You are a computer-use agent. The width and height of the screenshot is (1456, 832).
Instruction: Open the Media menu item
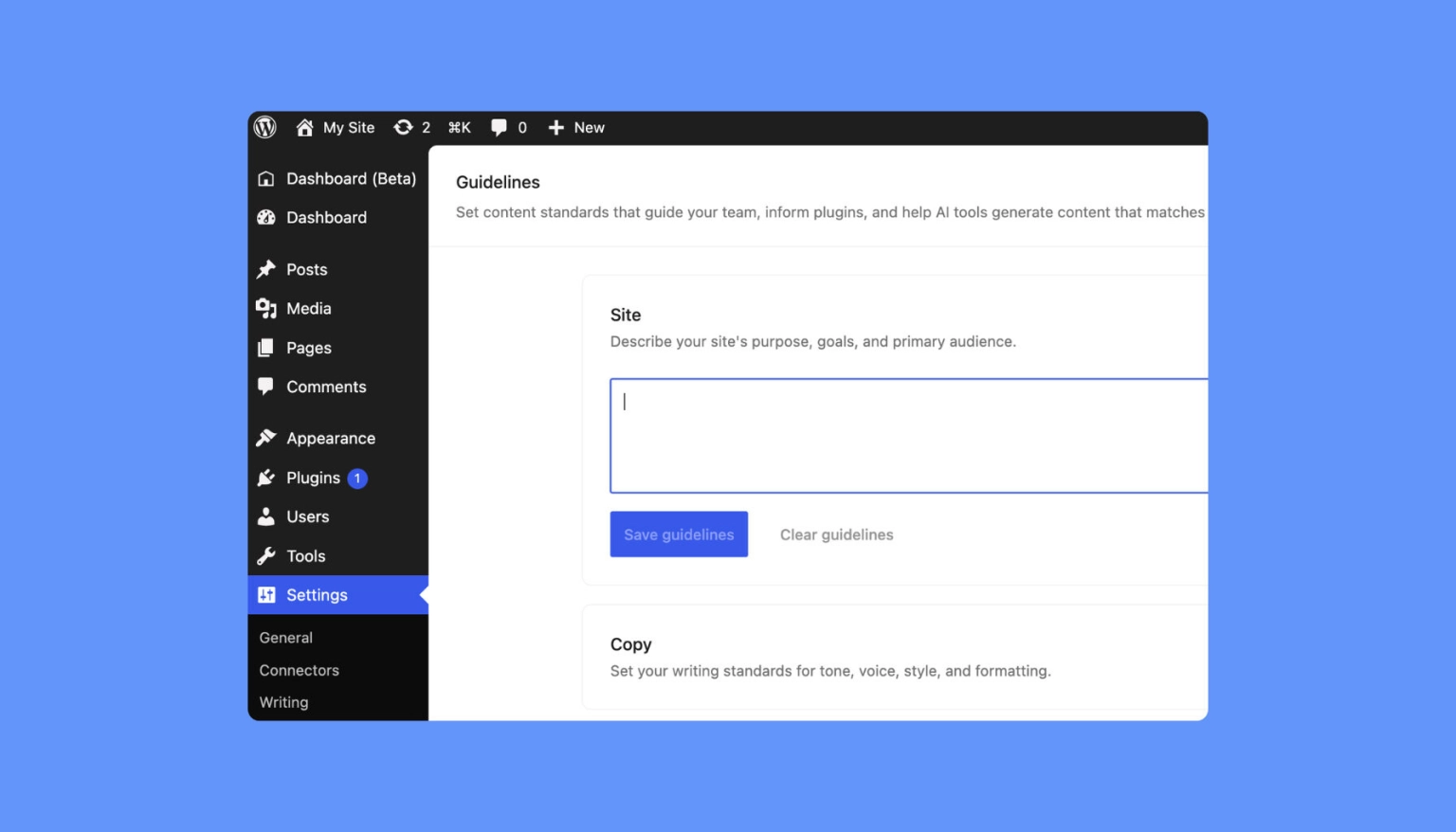pos(337,309)
